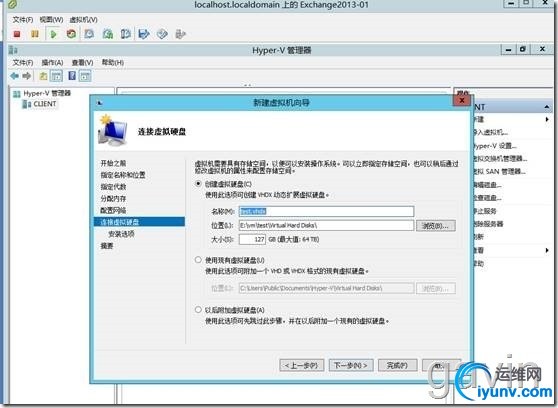Click the wizard title bar system icon
This screenshot has width=558, height=408.
point(100,103)
